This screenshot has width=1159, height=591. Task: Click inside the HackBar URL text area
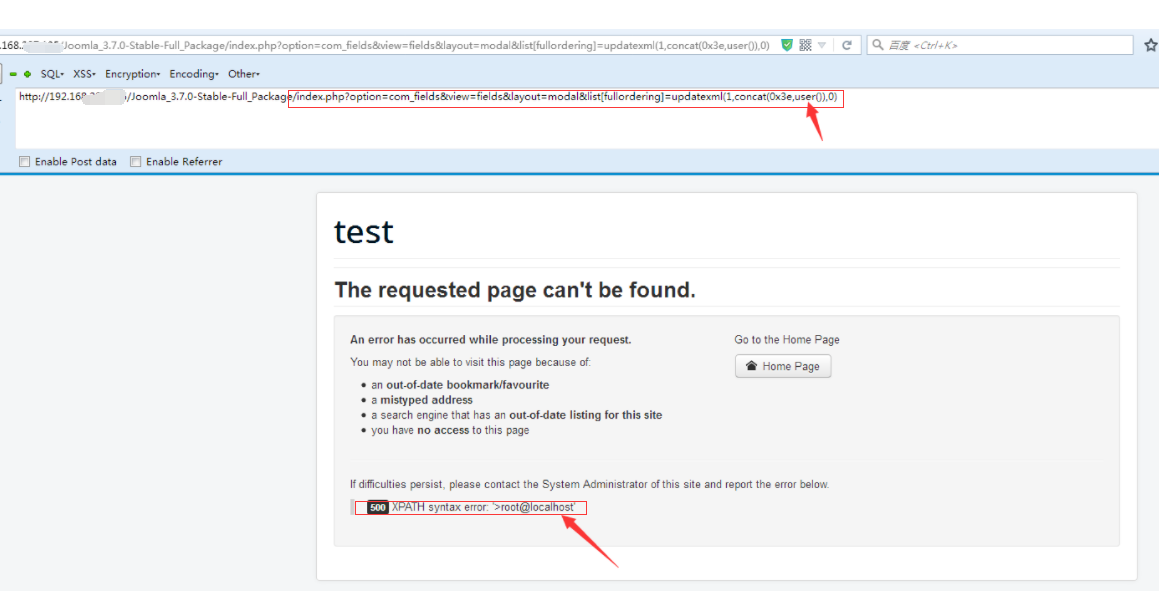(x=588, y=119)
